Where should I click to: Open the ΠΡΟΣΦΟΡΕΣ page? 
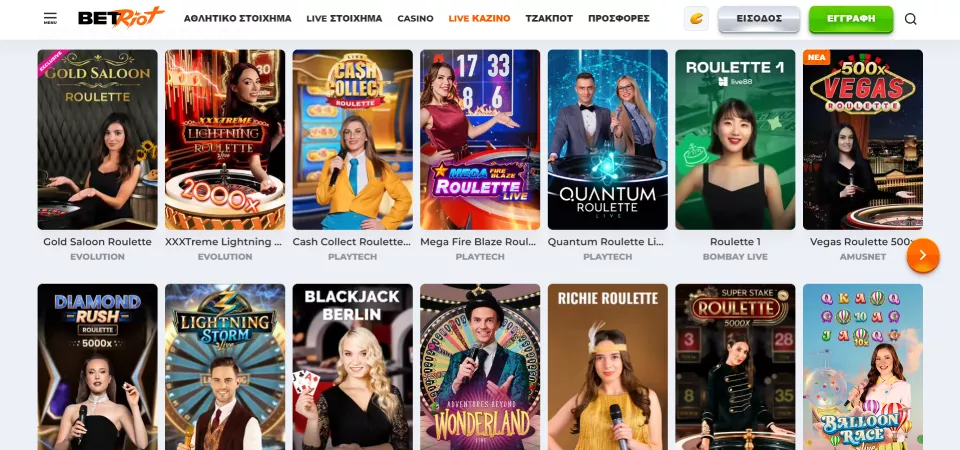pos(619,18)
